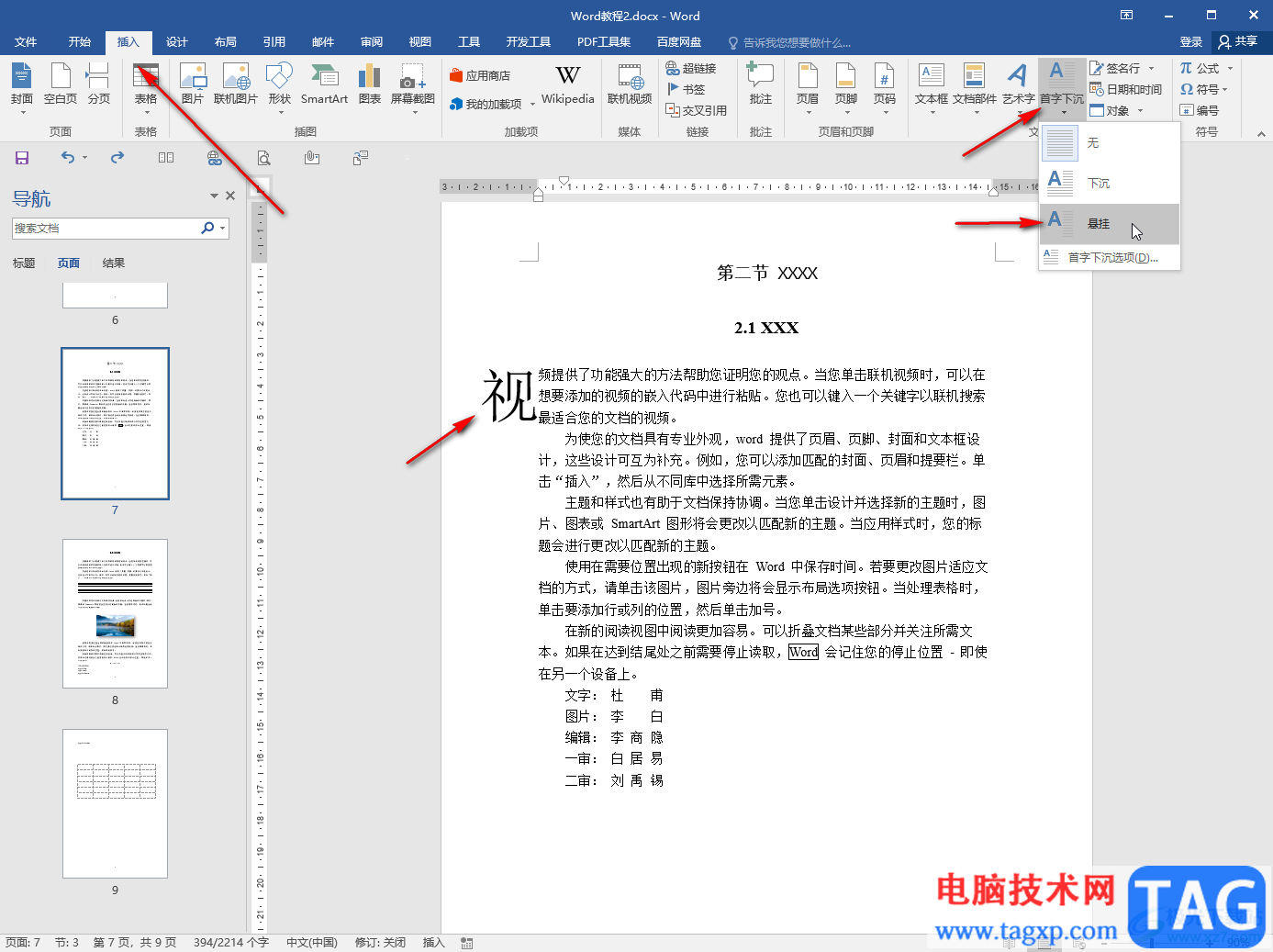Select no drop cap (无) option
This screenshot has height=952, width=1273.
(1110, 143)
